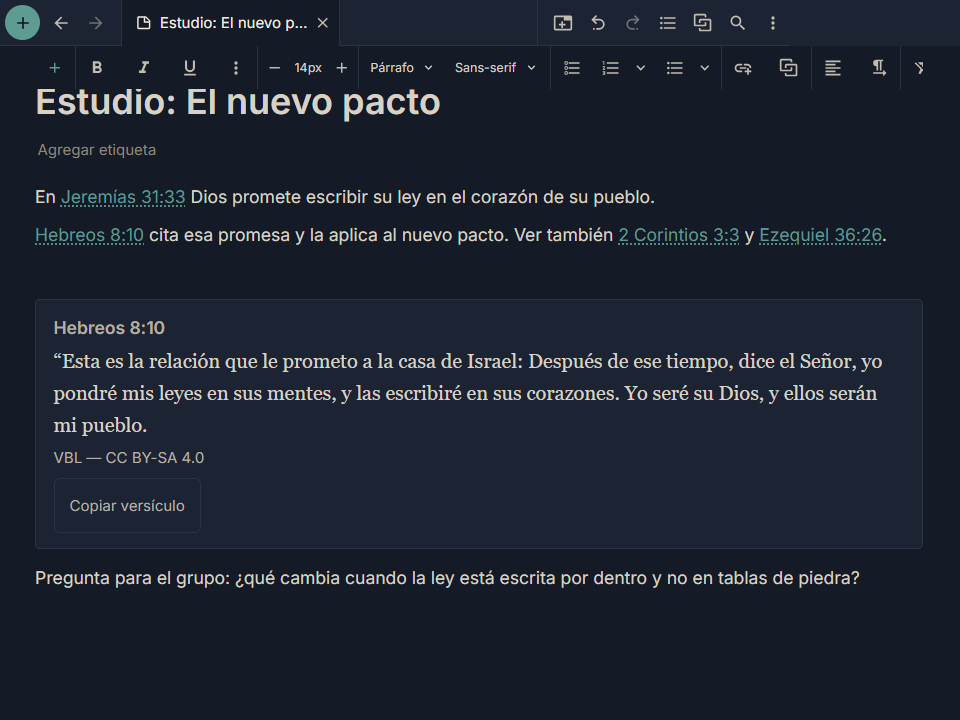Click the 'Agregar etiqueta' tag field

(x=97, y=150)
